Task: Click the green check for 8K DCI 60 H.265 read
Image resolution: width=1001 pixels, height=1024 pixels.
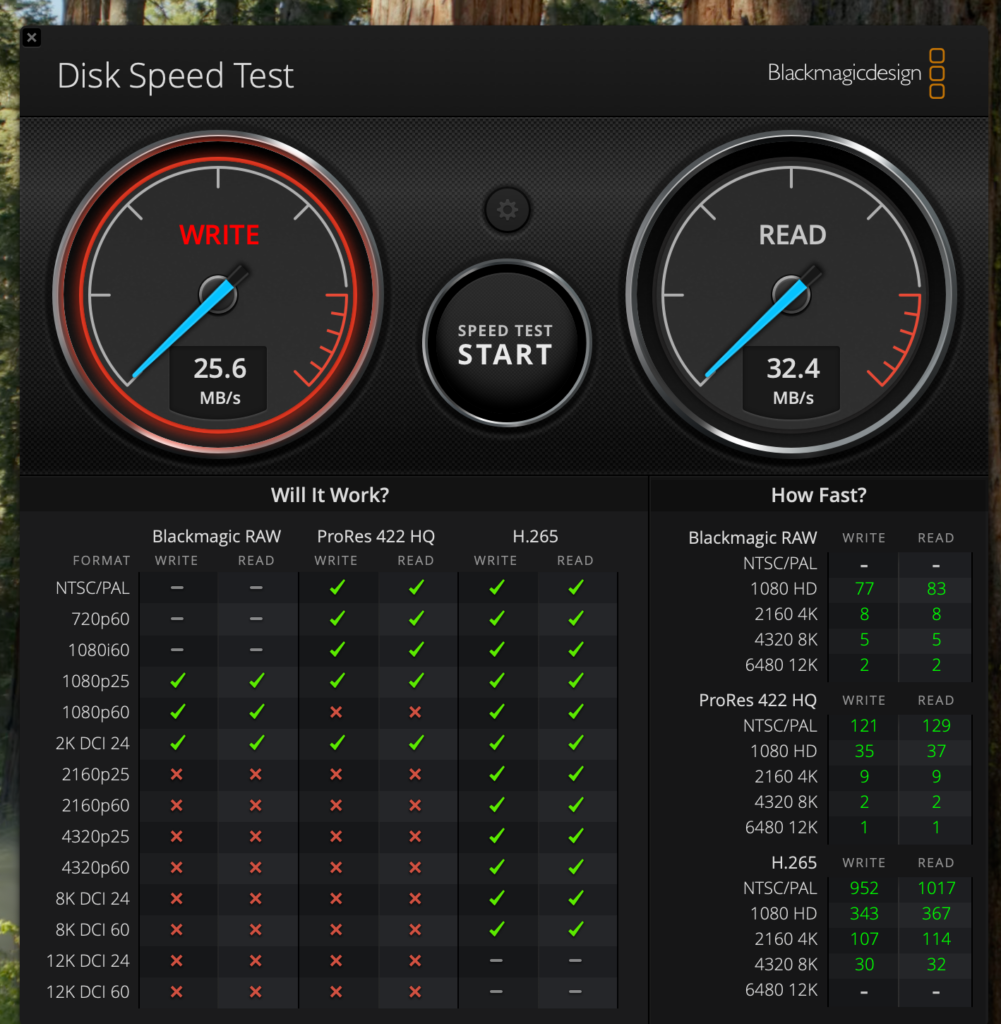Action: (575, 929)
